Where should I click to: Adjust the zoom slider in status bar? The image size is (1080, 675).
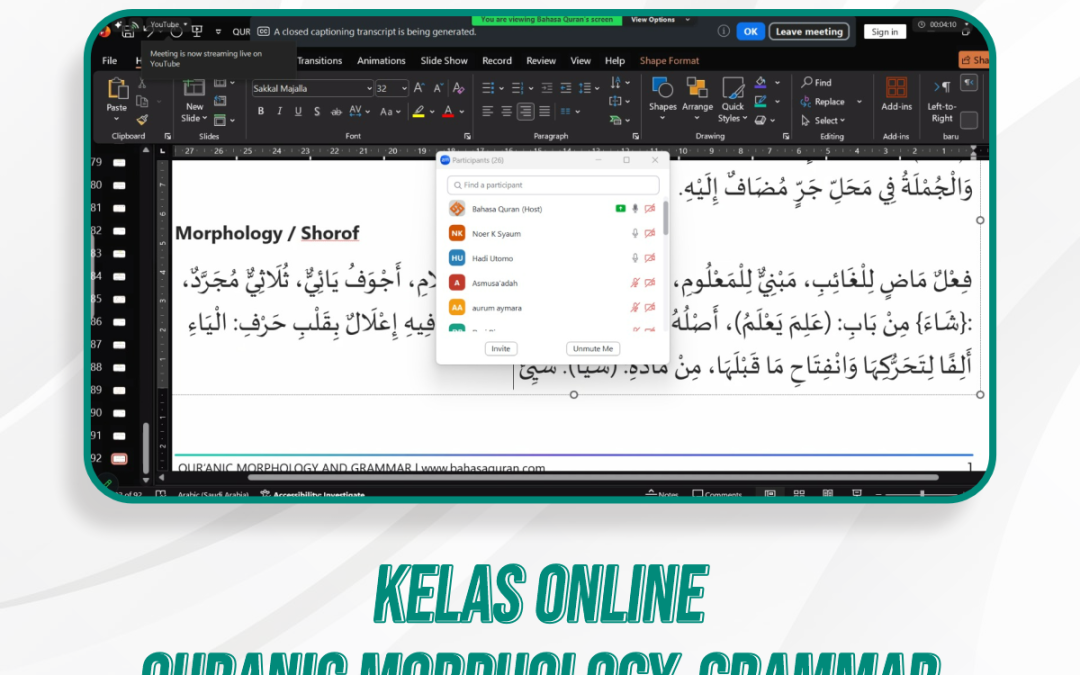pos(922,494)
